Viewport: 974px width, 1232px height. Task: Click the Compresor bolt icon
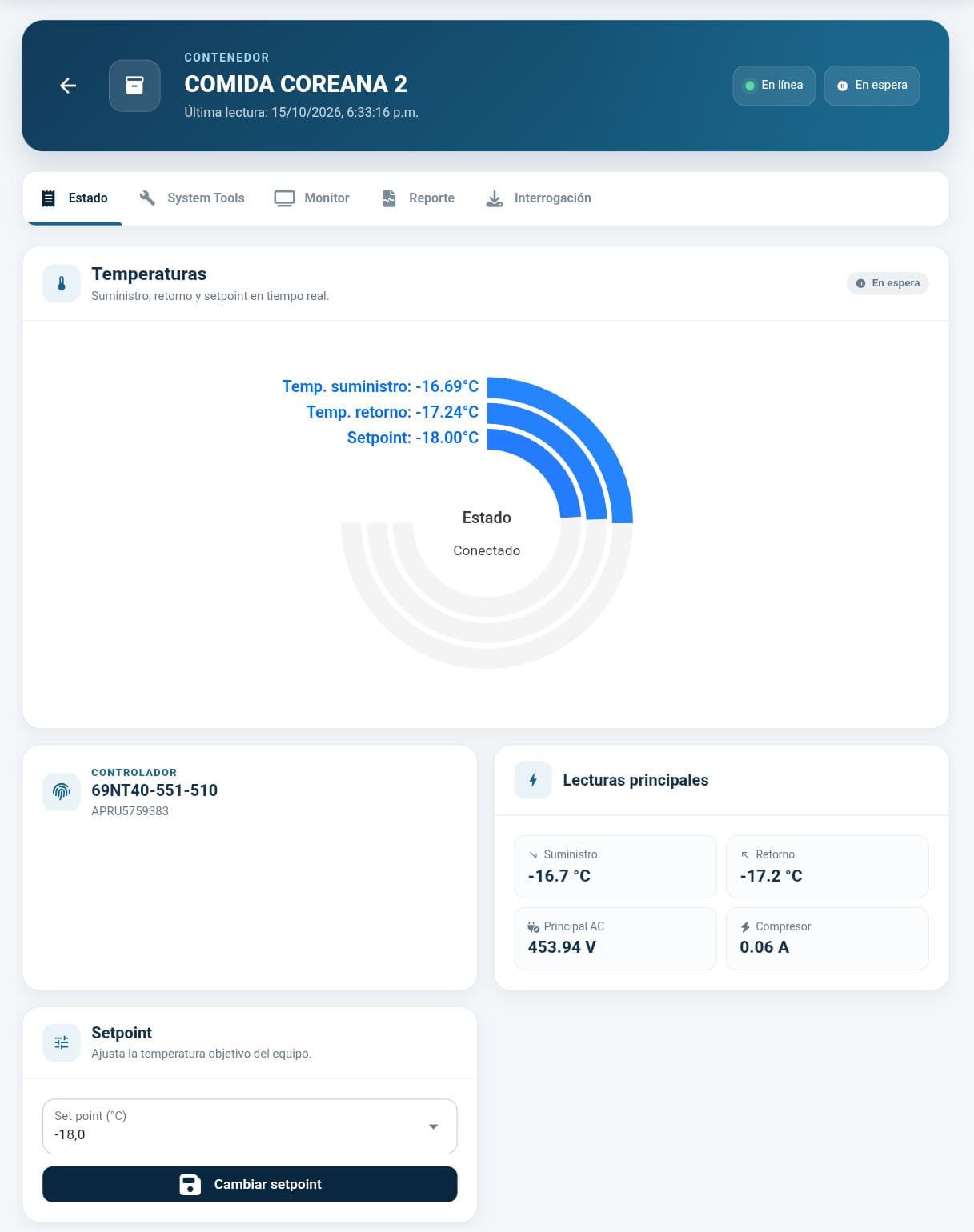[745, 927]
